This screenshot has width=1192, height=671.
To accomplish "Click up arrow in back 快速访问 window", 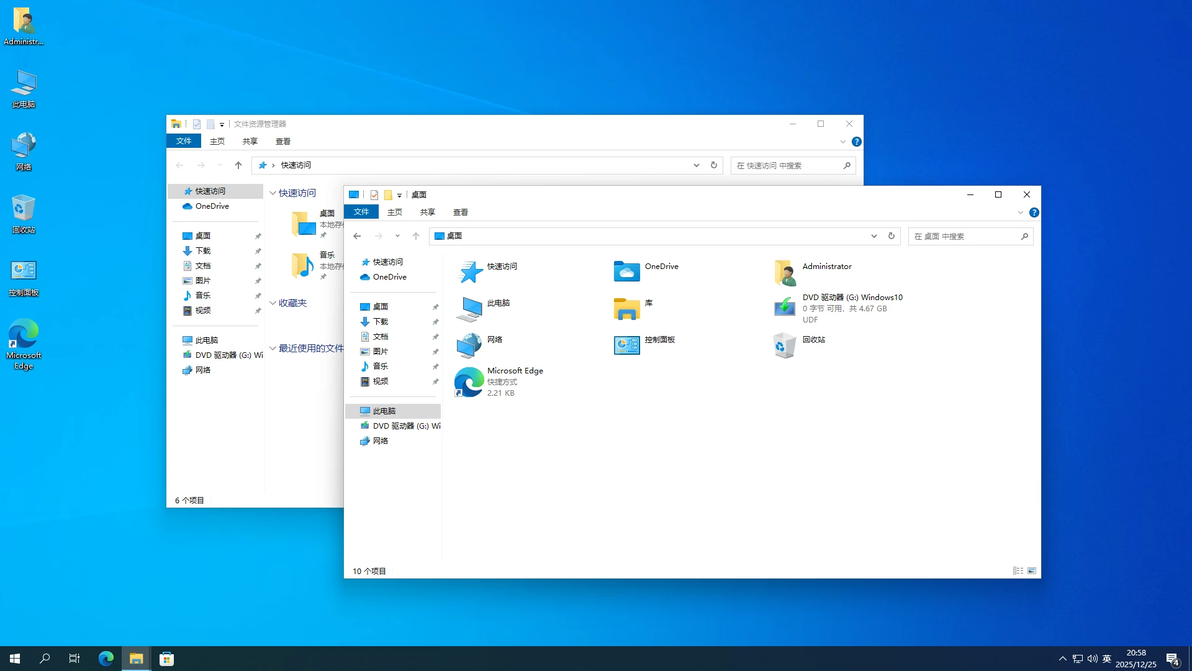I will click(239, 166).
